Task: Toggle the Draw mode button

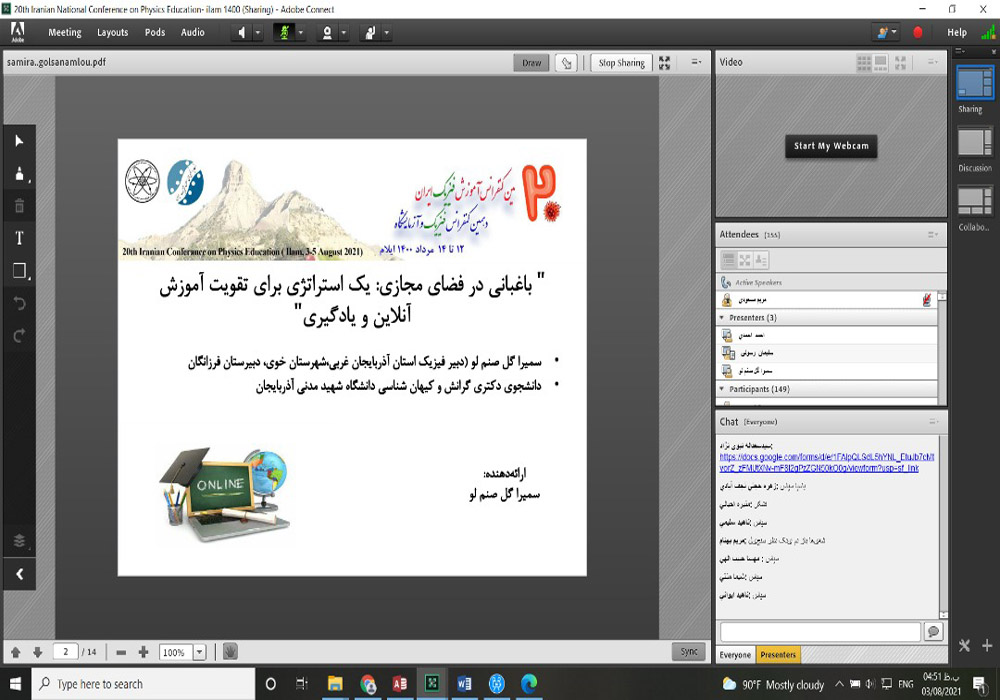Action: pyautogui.click(x=531, y=63)
